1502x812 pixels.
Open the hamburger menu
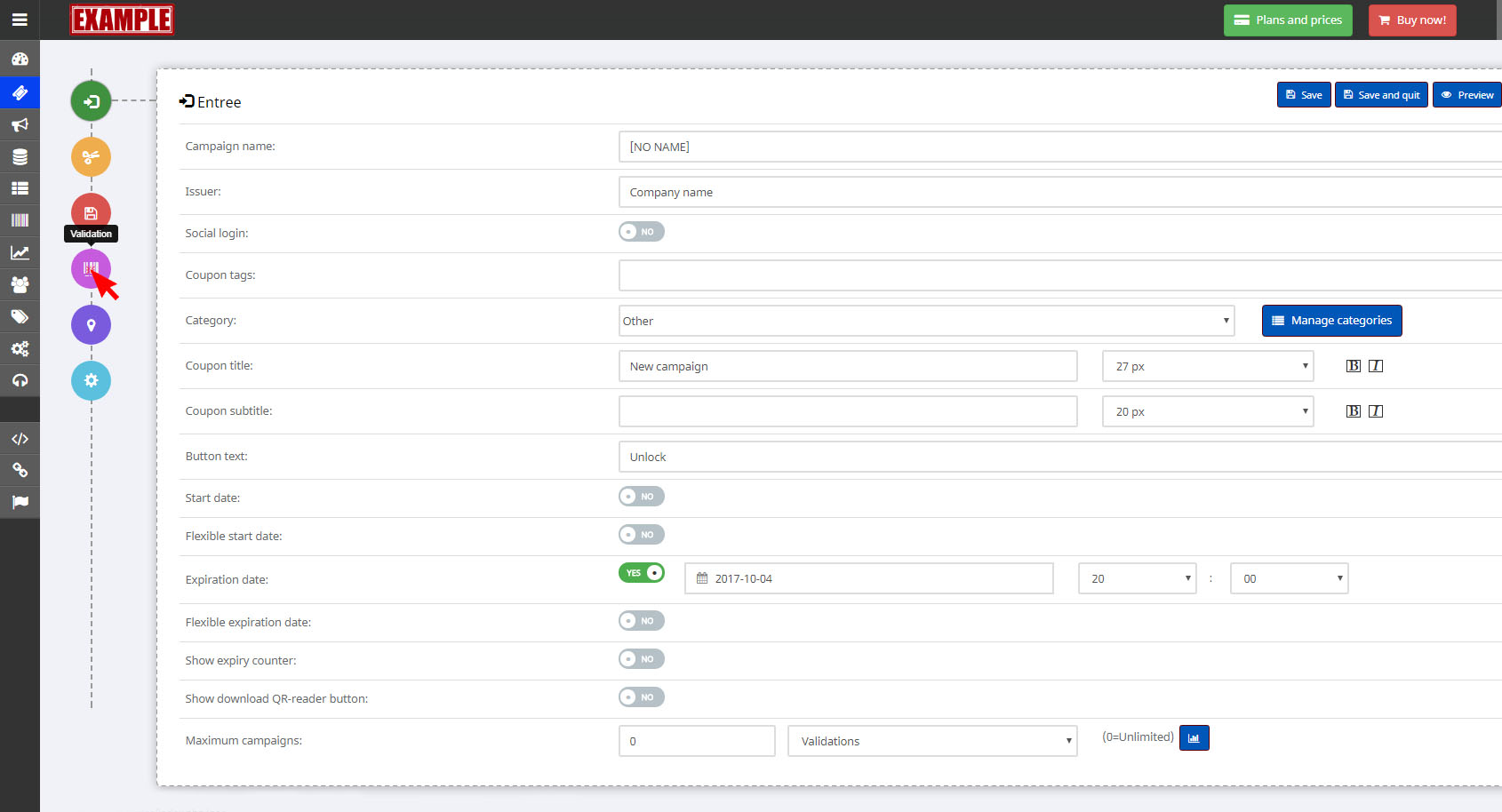(20, 20)
